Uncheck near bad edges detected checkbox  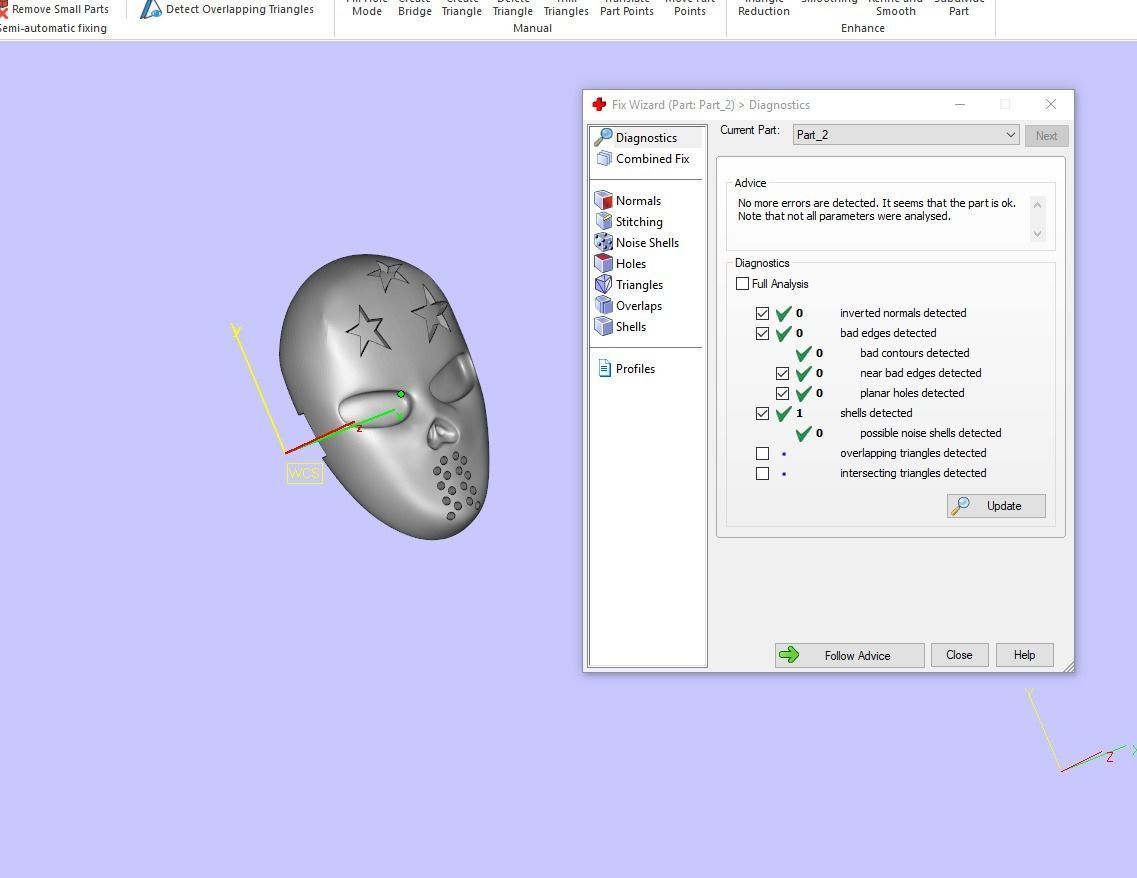(782, 373)
